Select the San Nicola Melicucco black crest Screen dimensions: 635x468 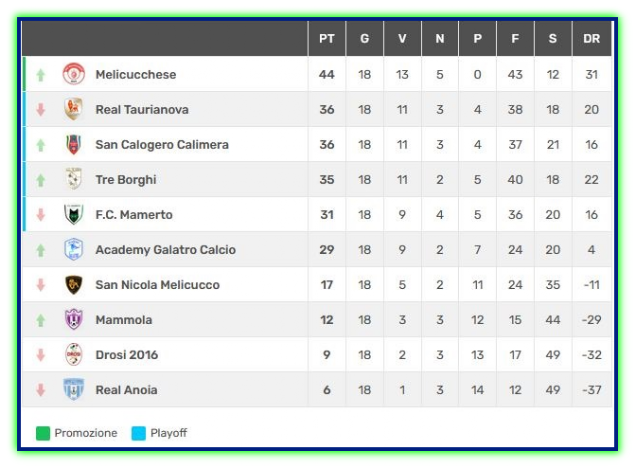(74, 285)
